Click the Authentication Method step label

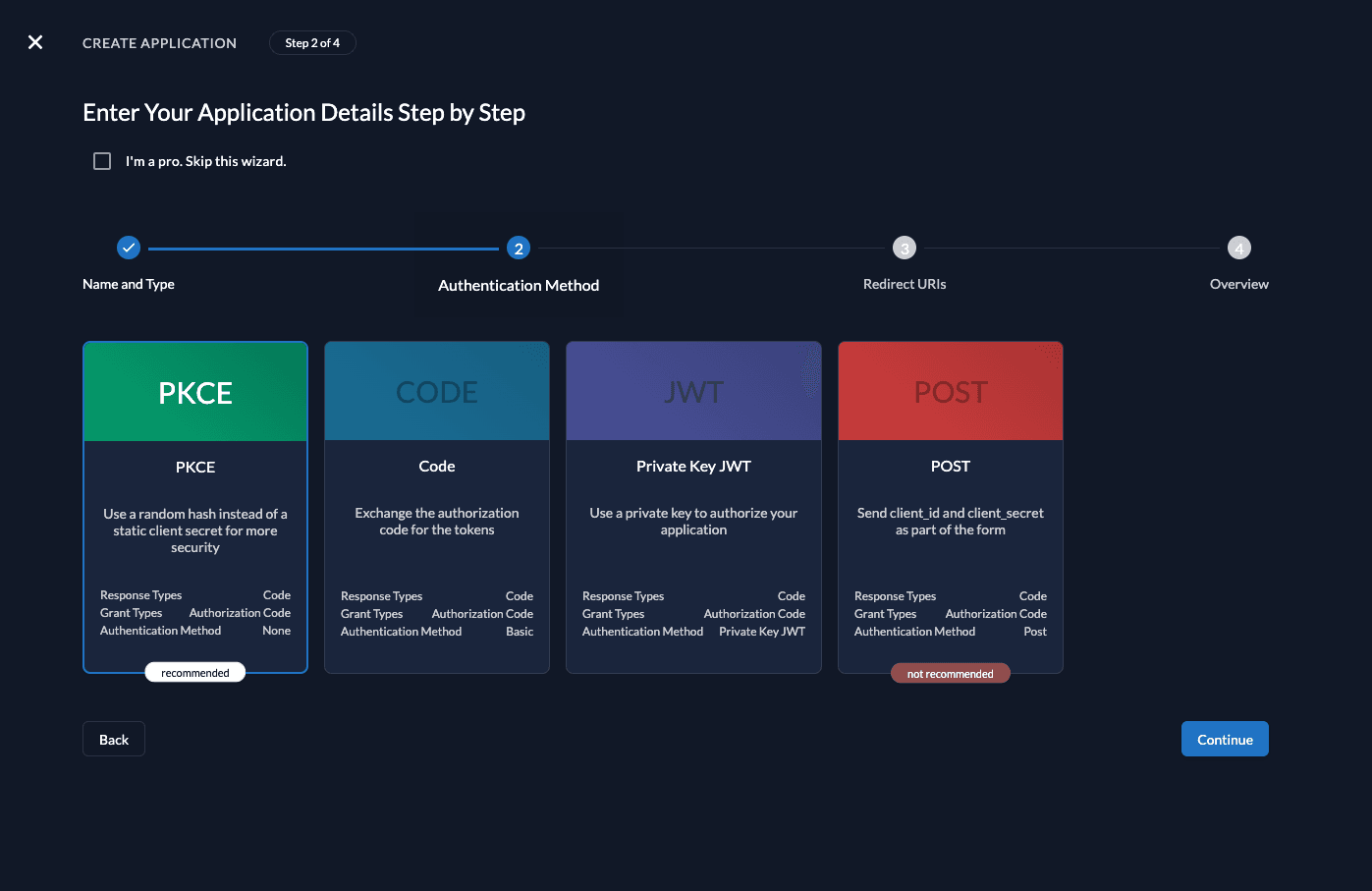(x=519, y=285)
